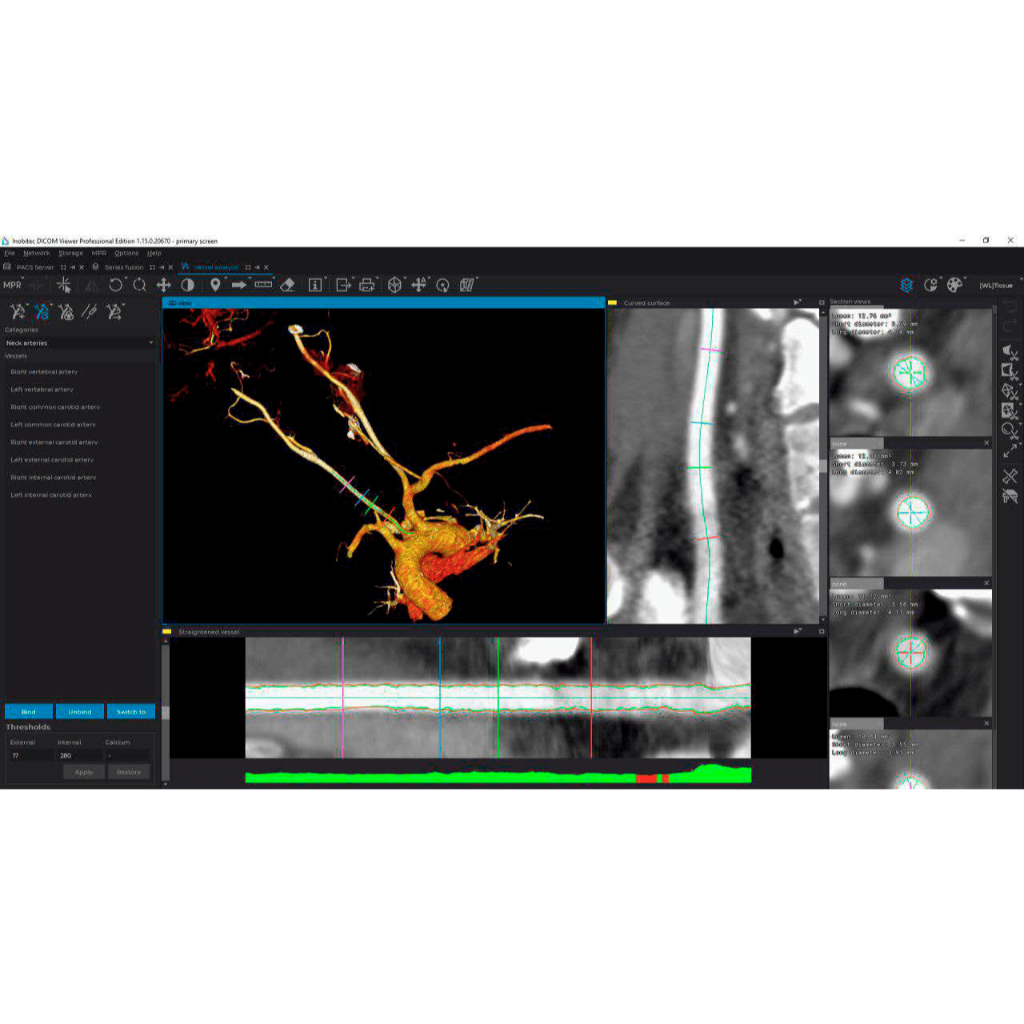Select the point marker pin tool
1024x1024 pixels.
(215, 285)
